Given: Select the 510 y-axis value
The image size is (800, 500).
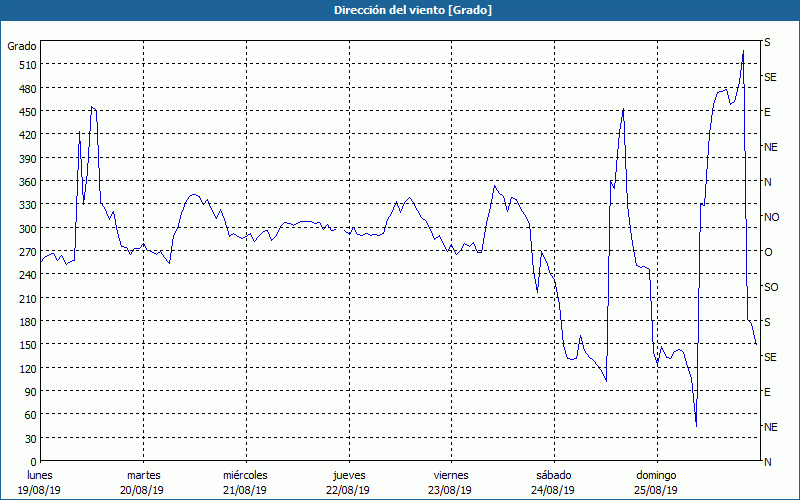Looking at the screenshot, I should coord(28,65).
